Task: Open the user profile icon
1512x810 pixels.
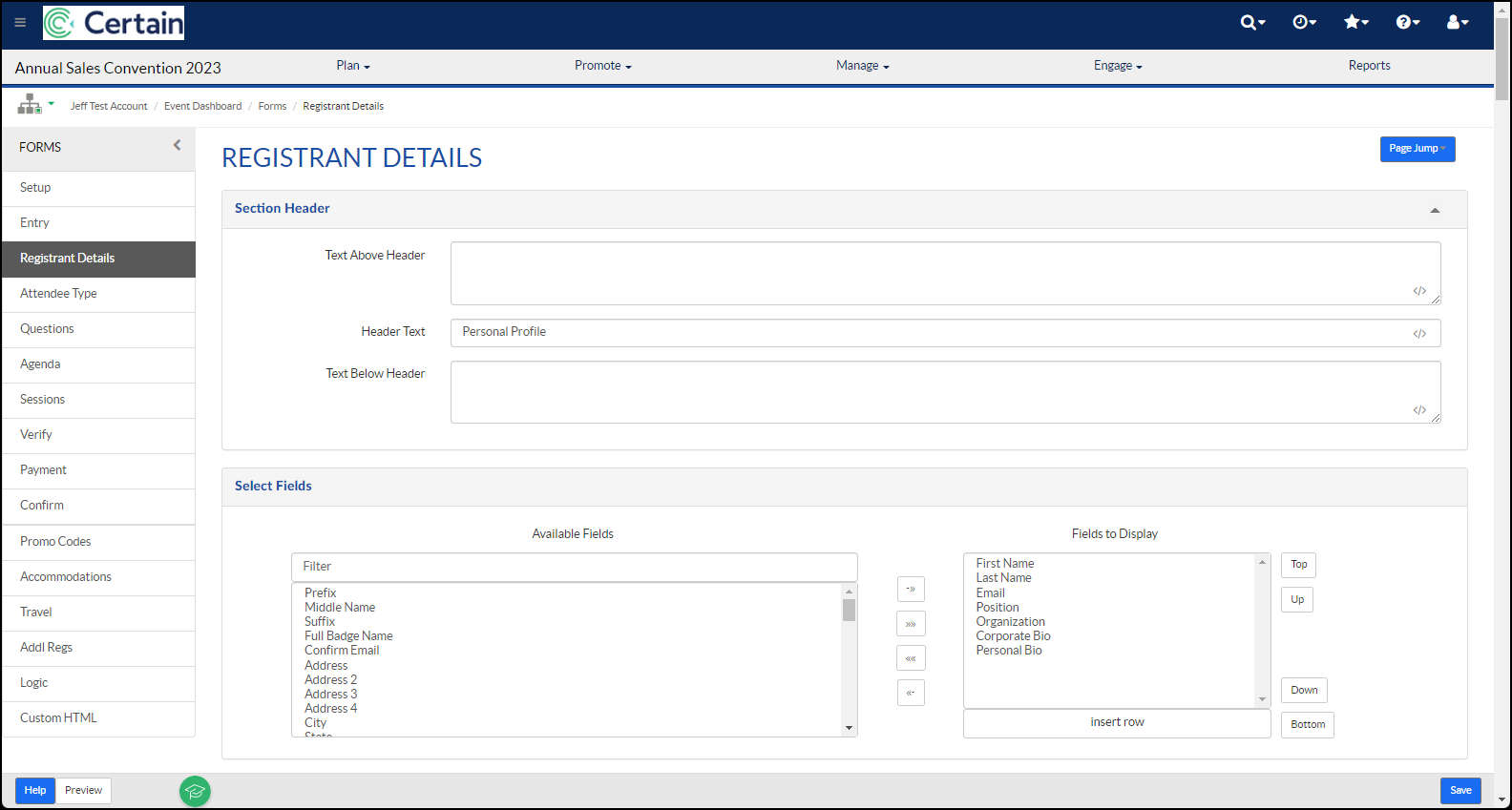Action: pos(1458,22)
